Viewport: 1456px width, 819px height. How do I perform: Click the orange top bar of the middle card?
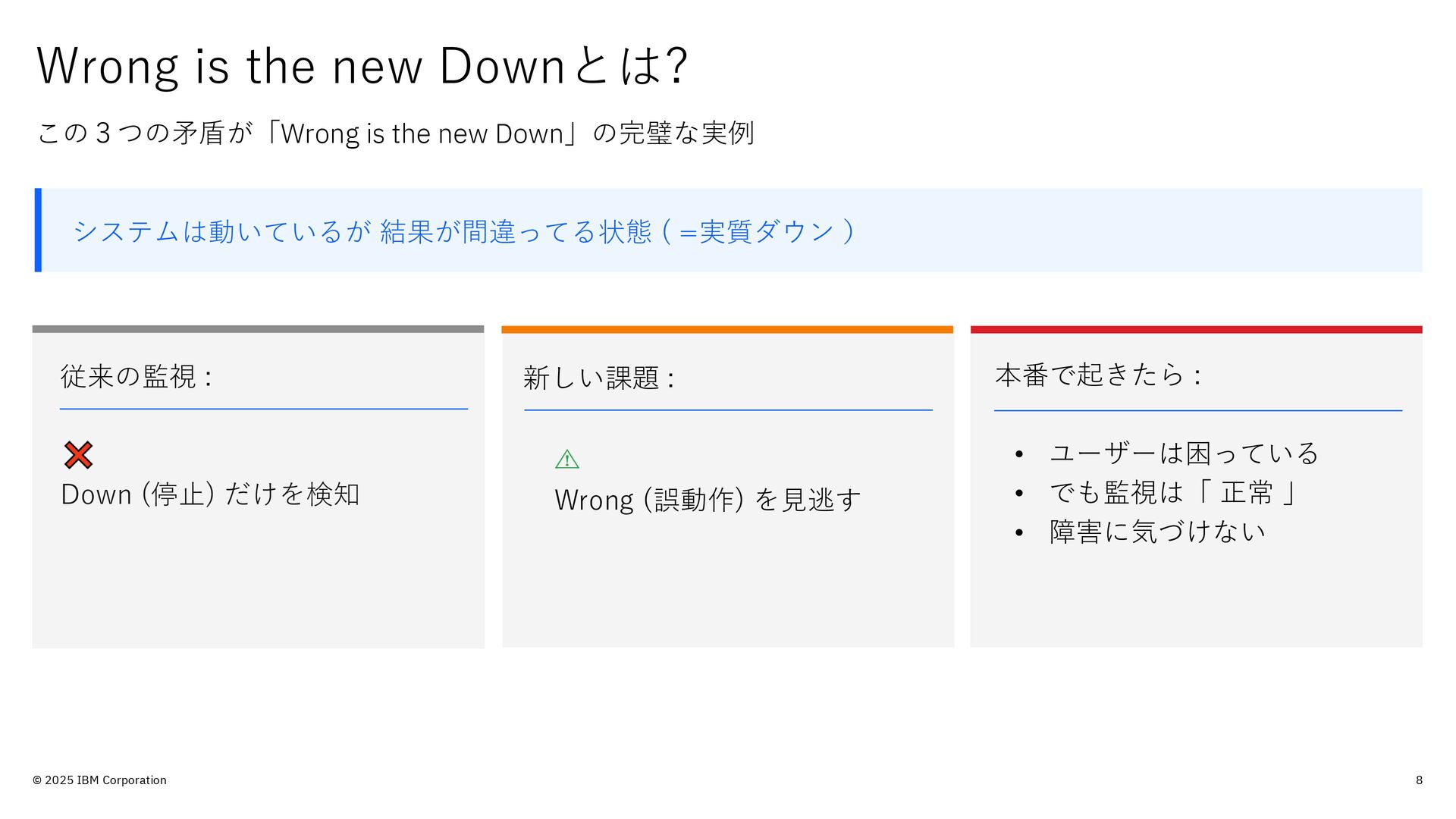tap(727, 330)
